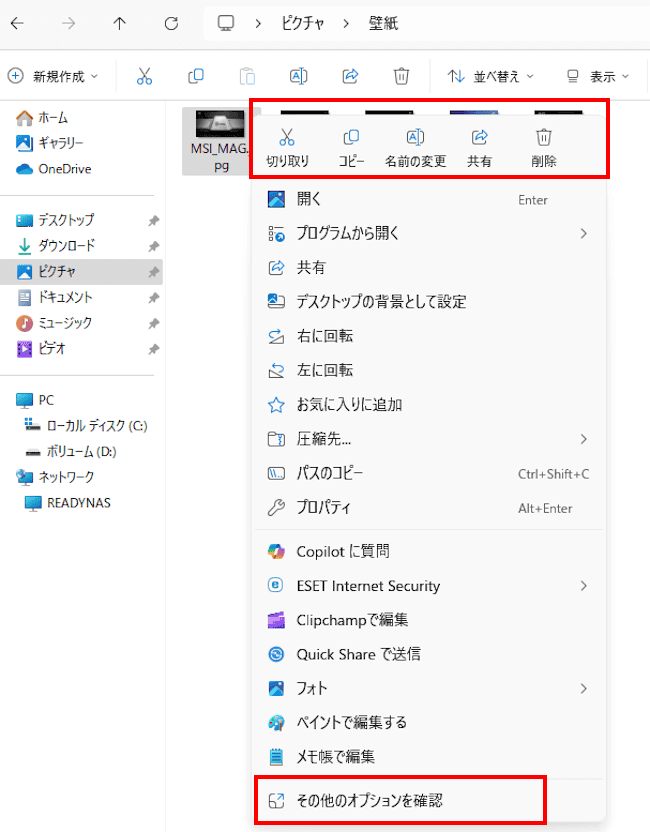The height and width of the screenshot is (832, 650).
Task: Click the toolbar scissors cut icon
Action: [144, 76]
